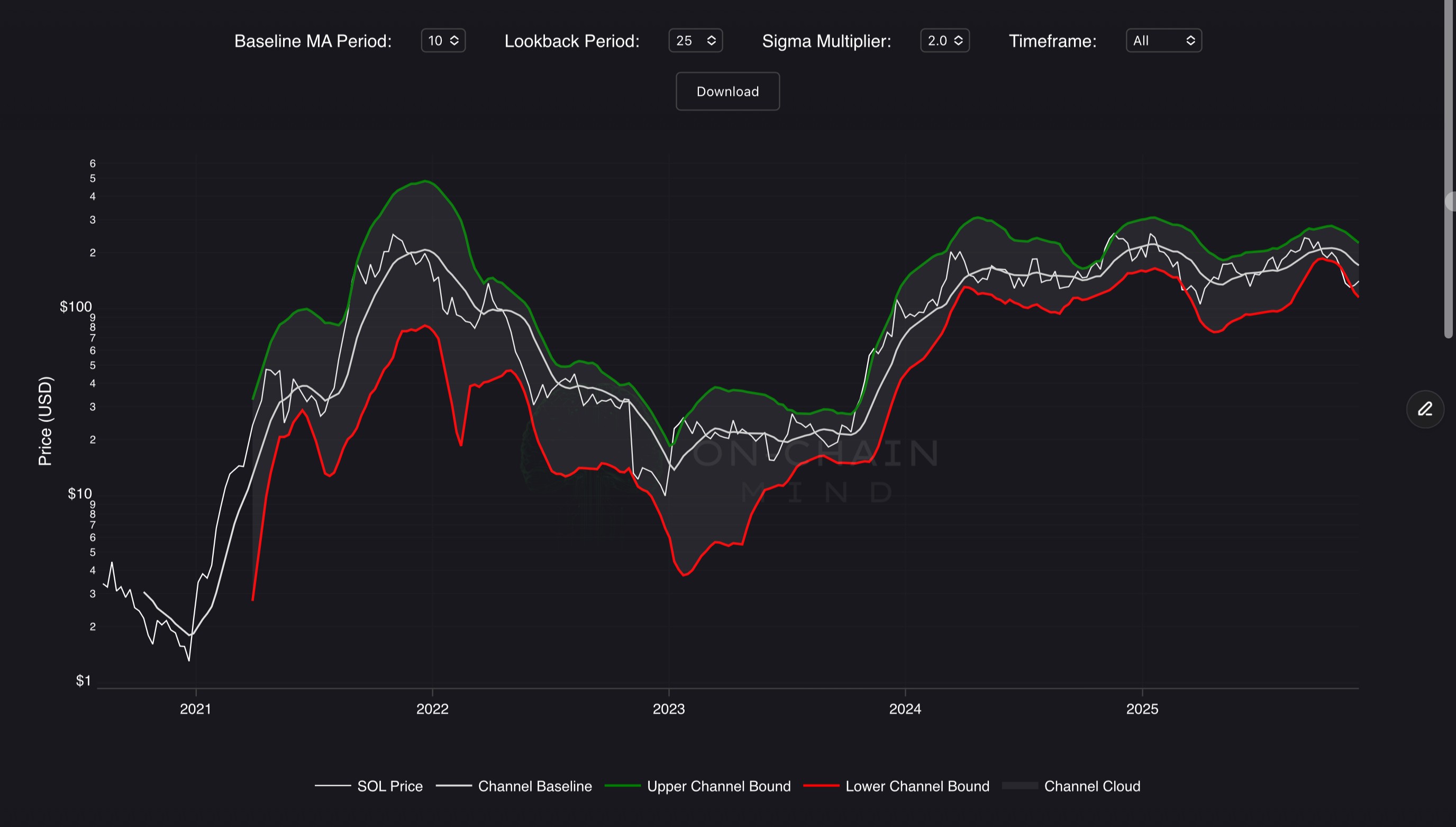Hide the Lower Channel Bound series
Viewport: 1456px width, 827px height.
click(x=917, y=786)
